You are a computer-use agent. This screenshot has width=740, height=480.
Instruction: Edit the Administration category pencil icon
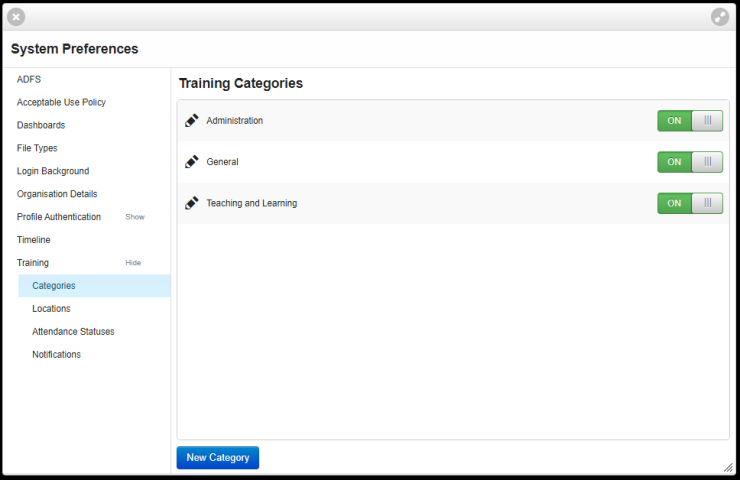(x=192, y=121)
